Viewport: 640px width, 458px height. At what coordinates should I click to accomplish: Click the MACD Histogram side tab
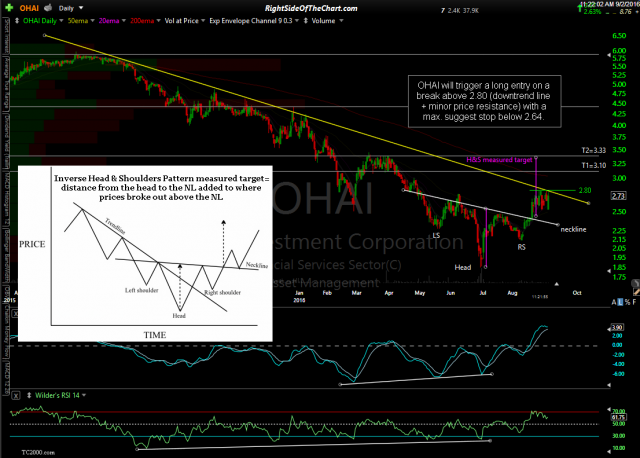coord(6,200)
